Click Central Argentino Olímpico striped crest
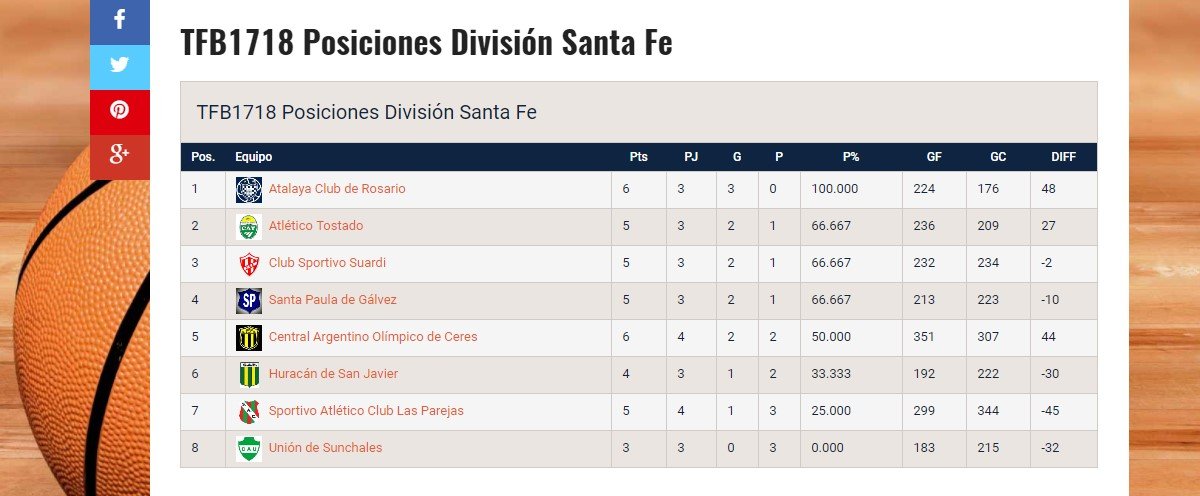The width and height of the screenshot is (1200, 496). click(248, 337)
